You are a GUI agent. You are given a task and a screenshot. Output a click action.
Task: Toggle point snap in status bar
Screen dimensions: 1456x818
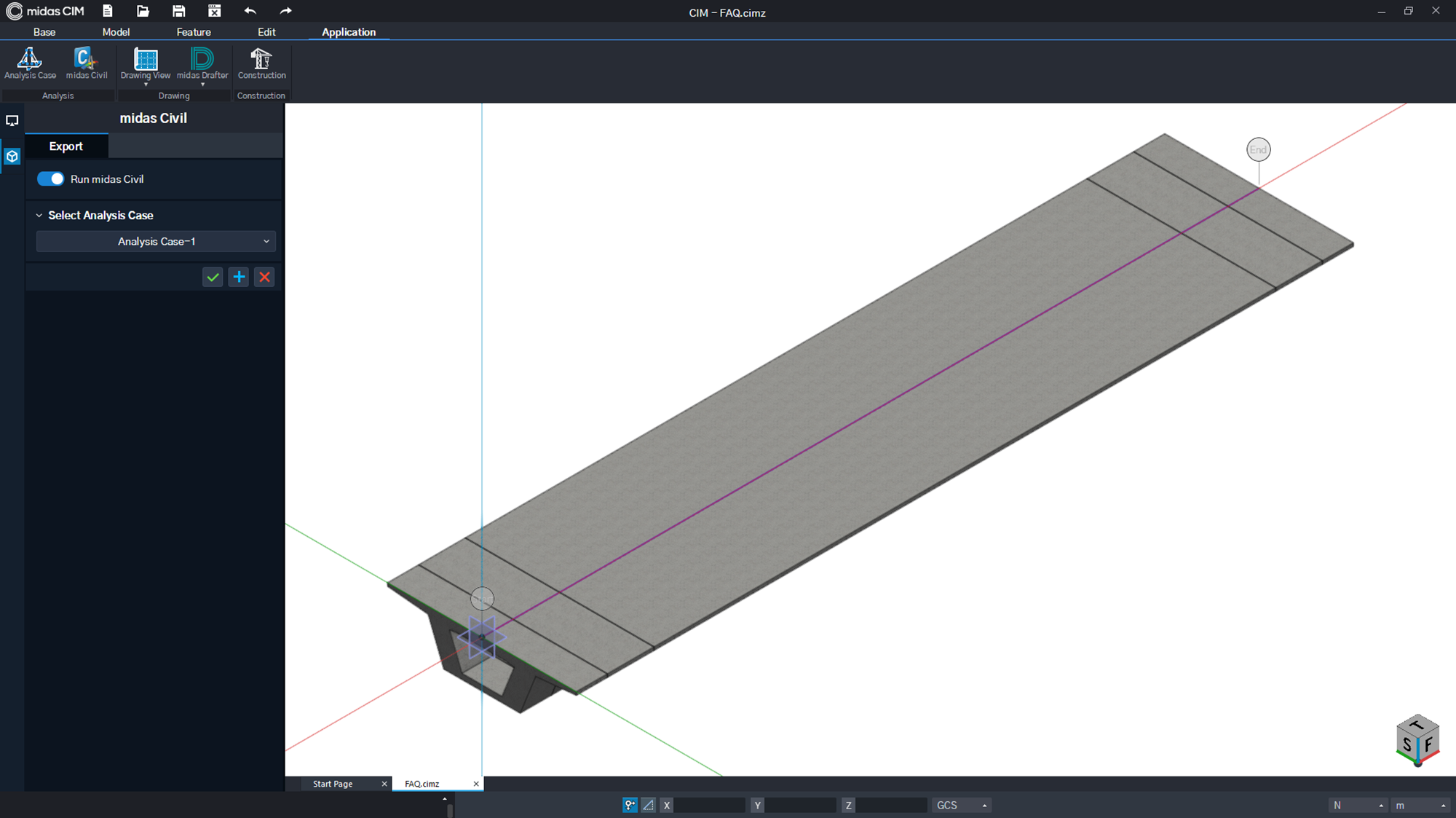630,805
